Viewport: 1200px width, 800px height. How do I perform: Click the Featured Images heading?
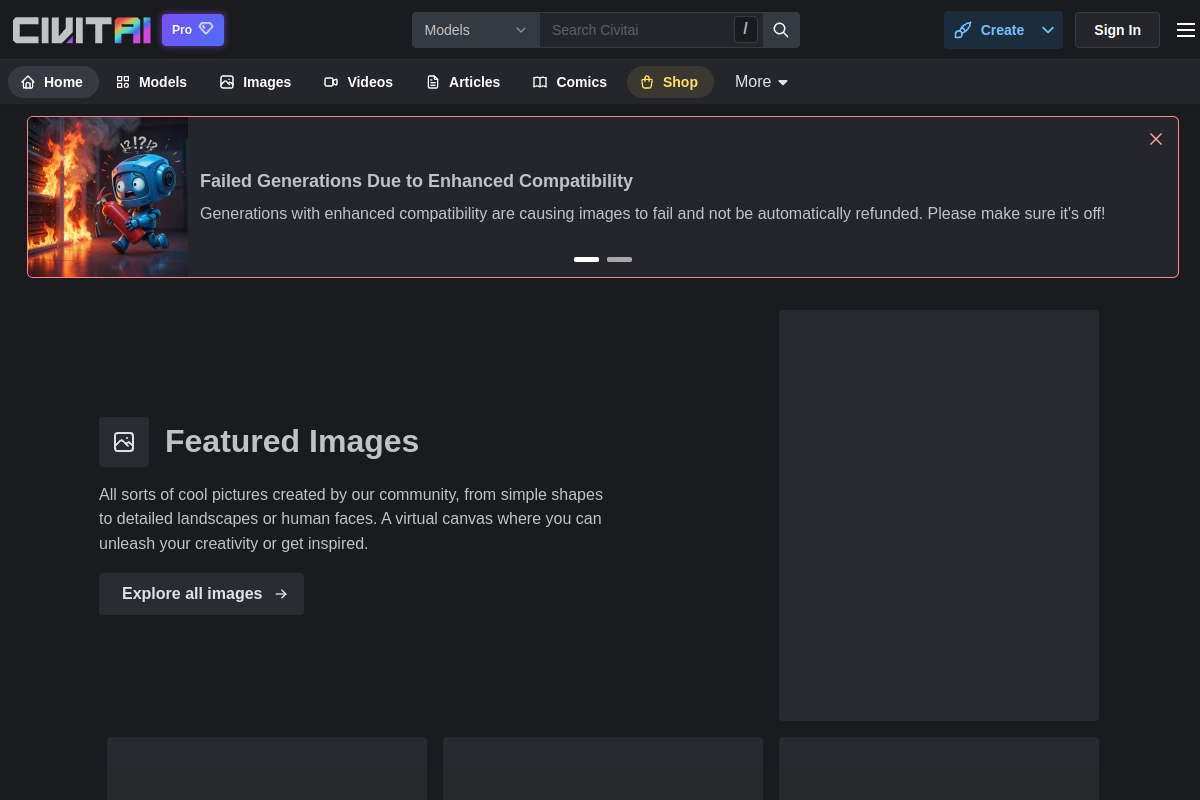pos(292,441)
